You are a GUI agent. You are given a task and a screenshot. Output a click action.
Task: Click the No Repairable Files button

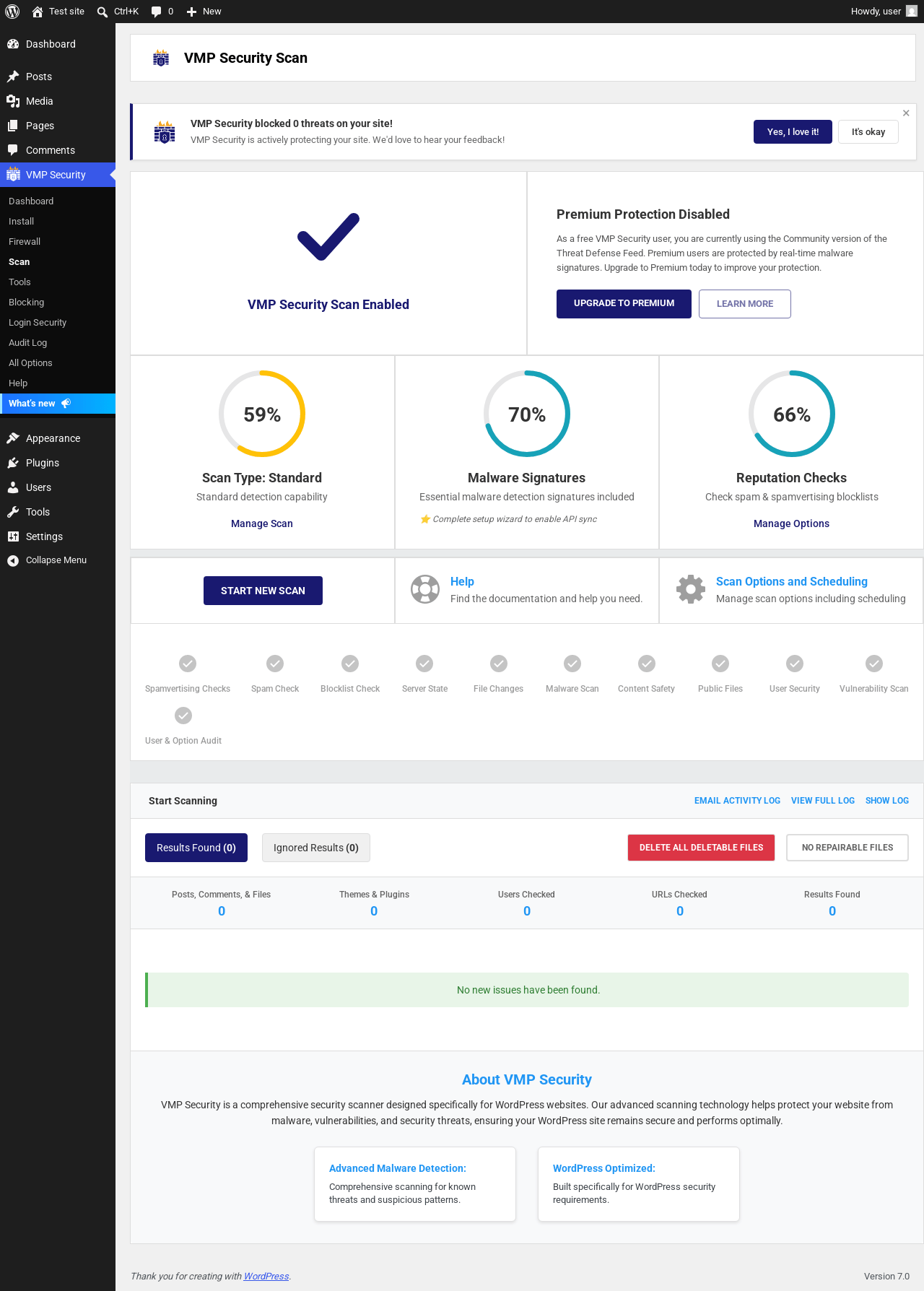pyautogui.click(x=847, y=848)
